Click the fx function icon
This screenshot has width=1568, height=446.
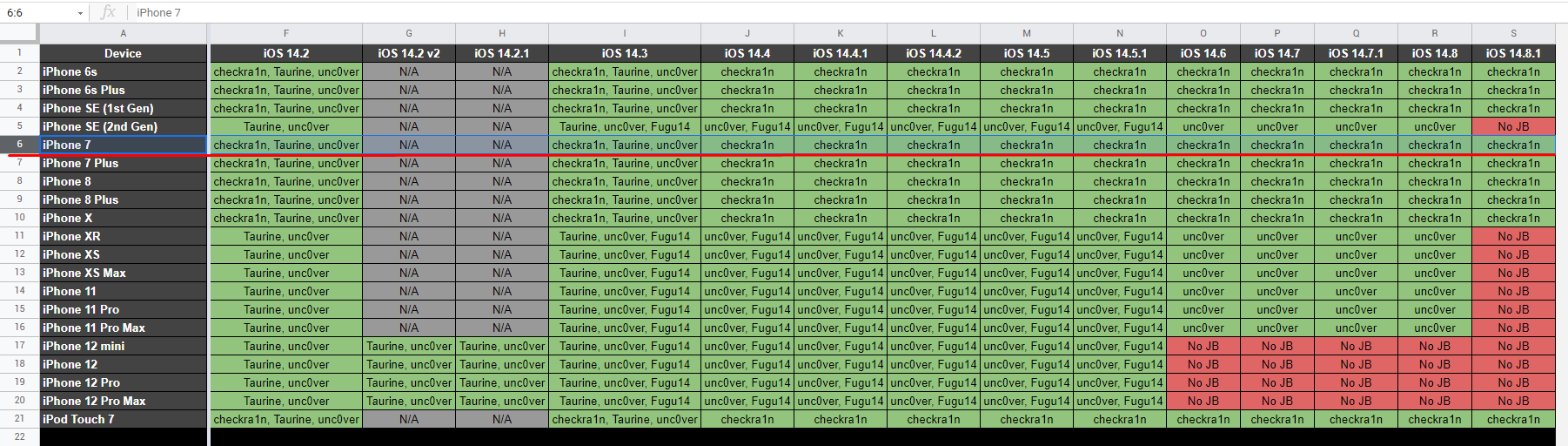tap(108, 12)
